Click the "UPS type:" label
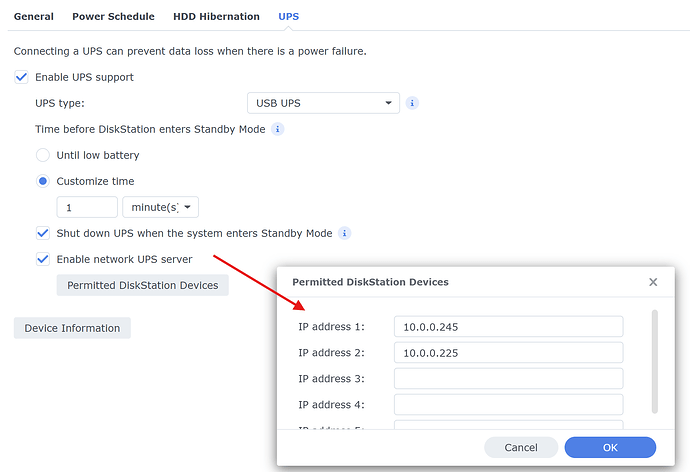Screen dimensions: 690x472 [x=60, y=103]
